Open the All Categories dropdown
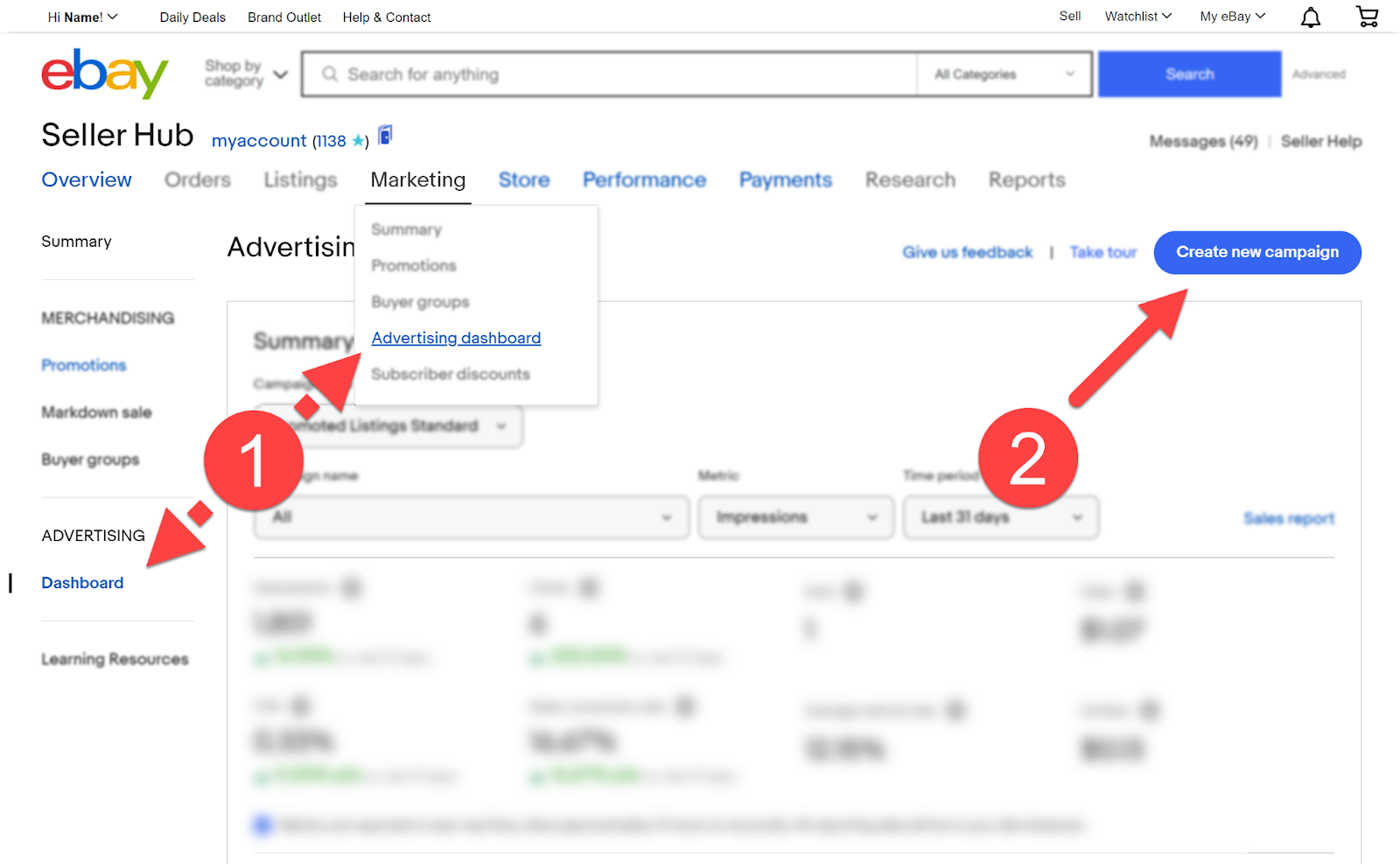This screenshot has height=864, width=1400. click(x=1004, y=74)
